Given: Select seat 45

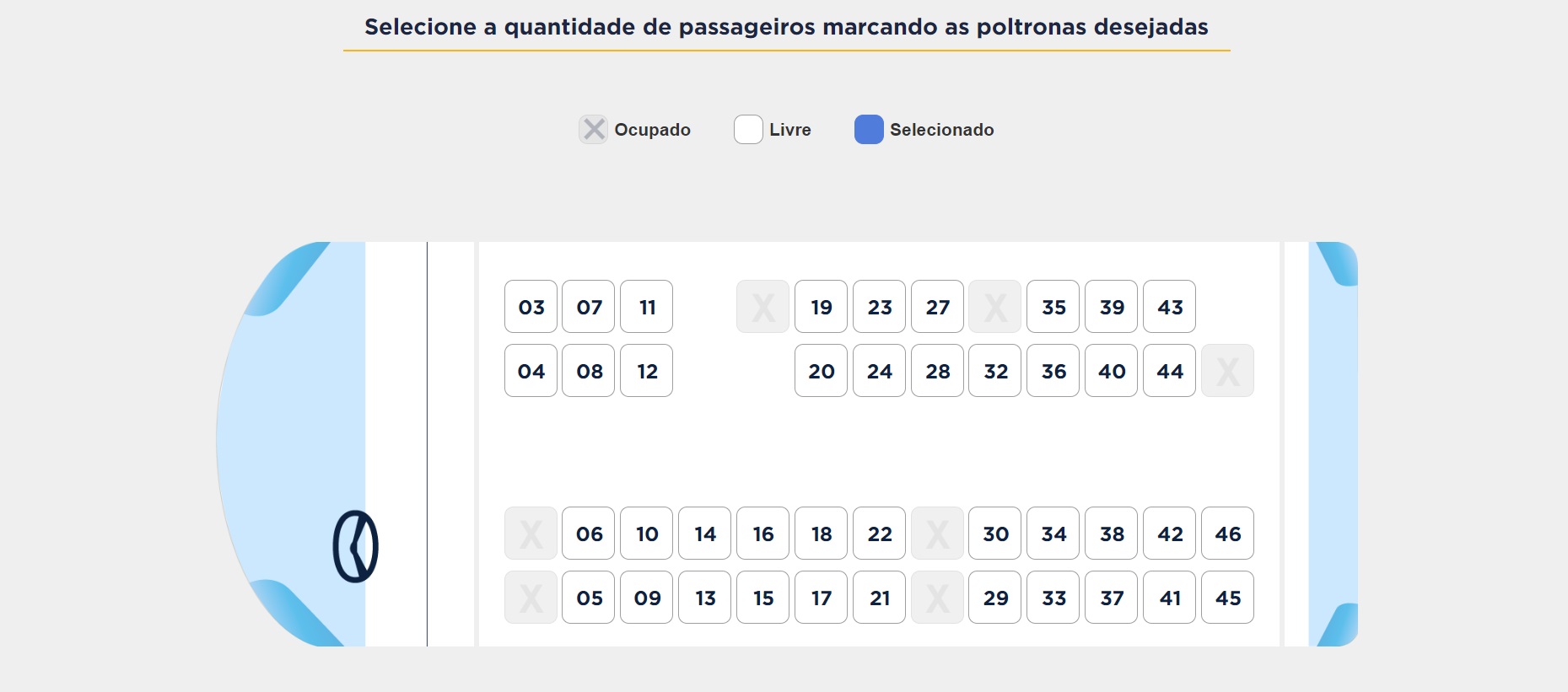Looking at the screenshot, I should tap(1227, 598).
